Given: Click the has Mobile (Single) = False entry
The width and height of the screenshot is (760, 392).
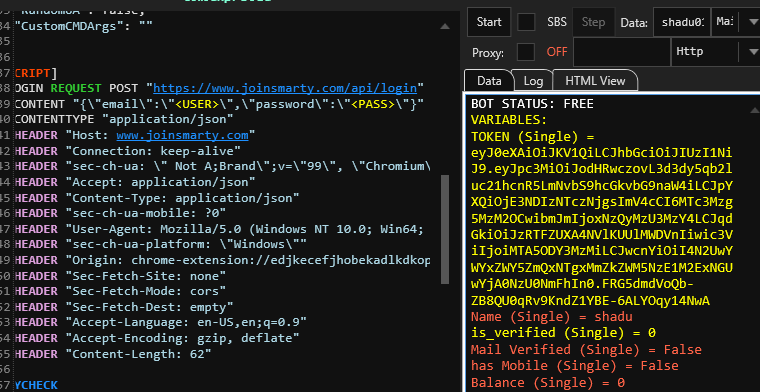Looking at the screenshot, I should (x=575, y=366).
